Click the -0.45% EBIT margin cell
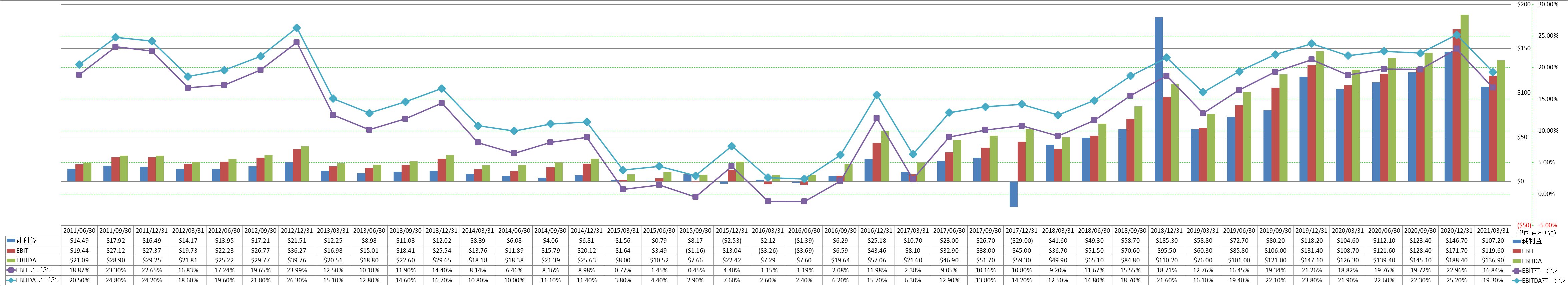Viewport: 1568px width, 286px height. pos(695,270)
